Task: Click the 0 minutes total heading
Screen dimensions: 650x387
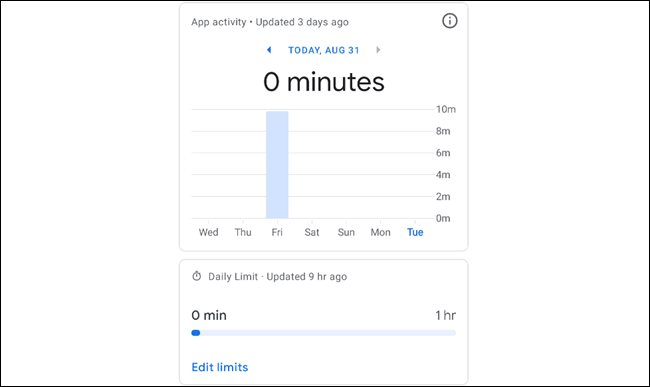Action: coord(324,82)
